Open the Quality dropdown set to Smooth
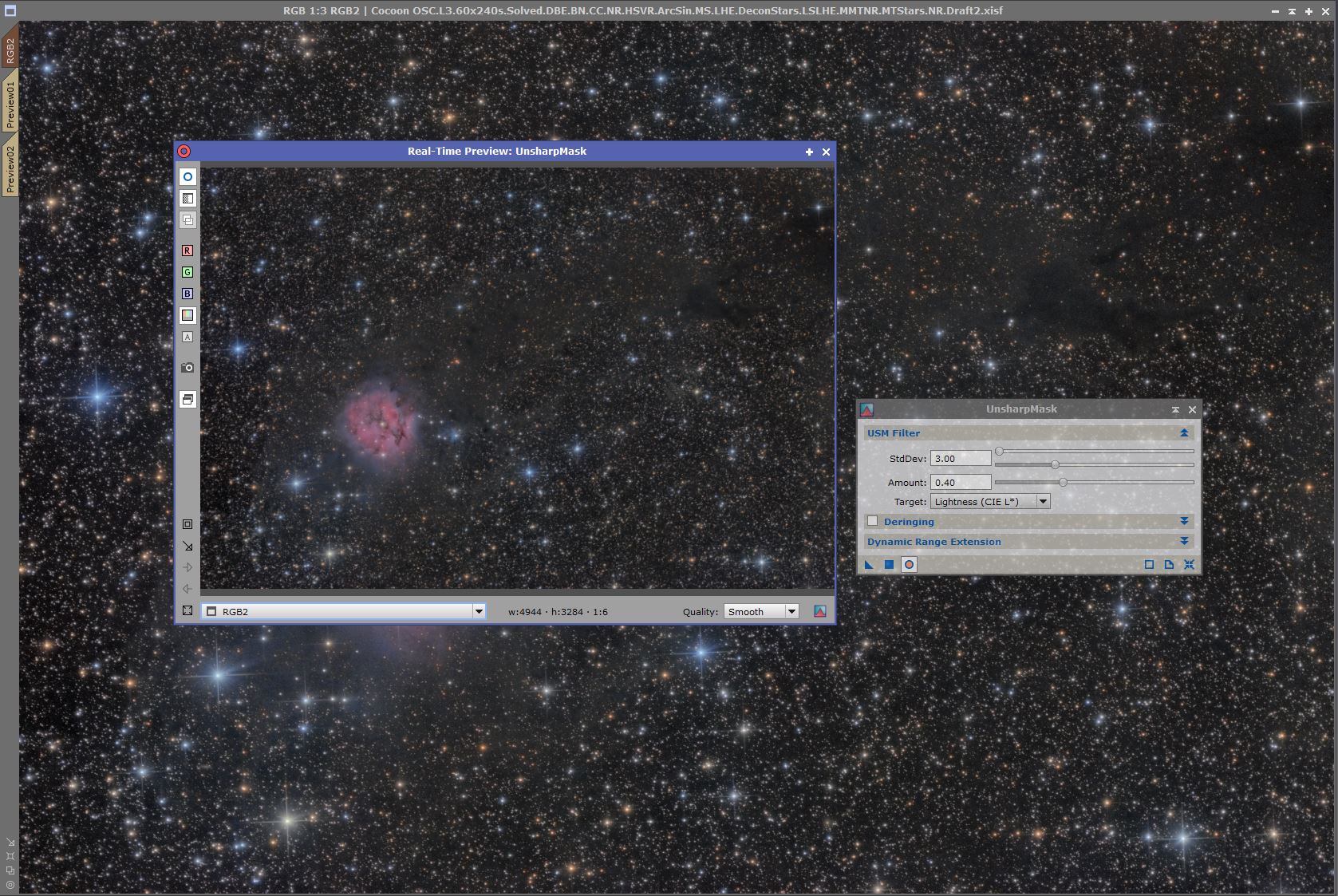The image size is (1338, 896). [x=791, y=611]
